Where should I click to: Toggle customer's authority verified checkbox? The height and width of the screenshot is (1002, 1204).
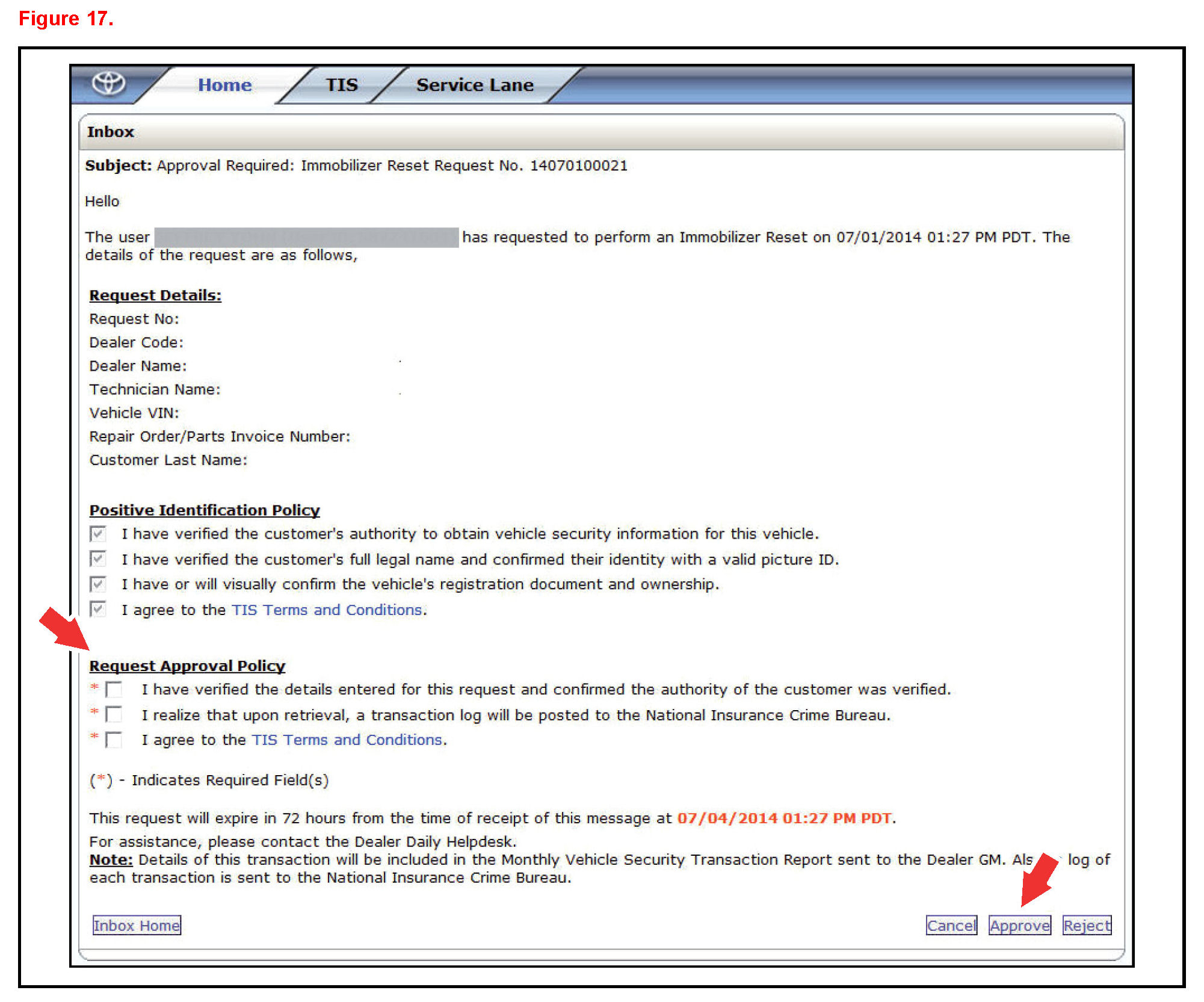pyautogui.click(x=97, y=534)
